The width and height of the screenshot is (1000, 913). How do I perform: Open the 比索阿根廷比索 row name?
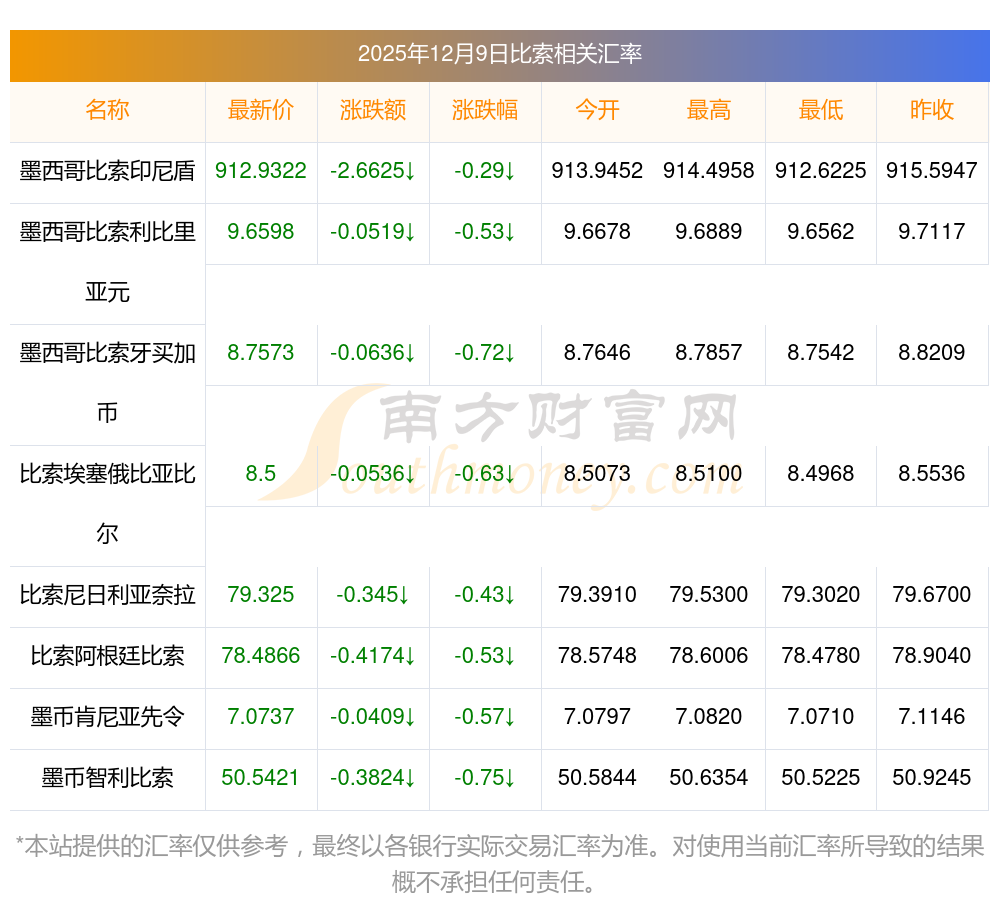click(x=107, y=657)
